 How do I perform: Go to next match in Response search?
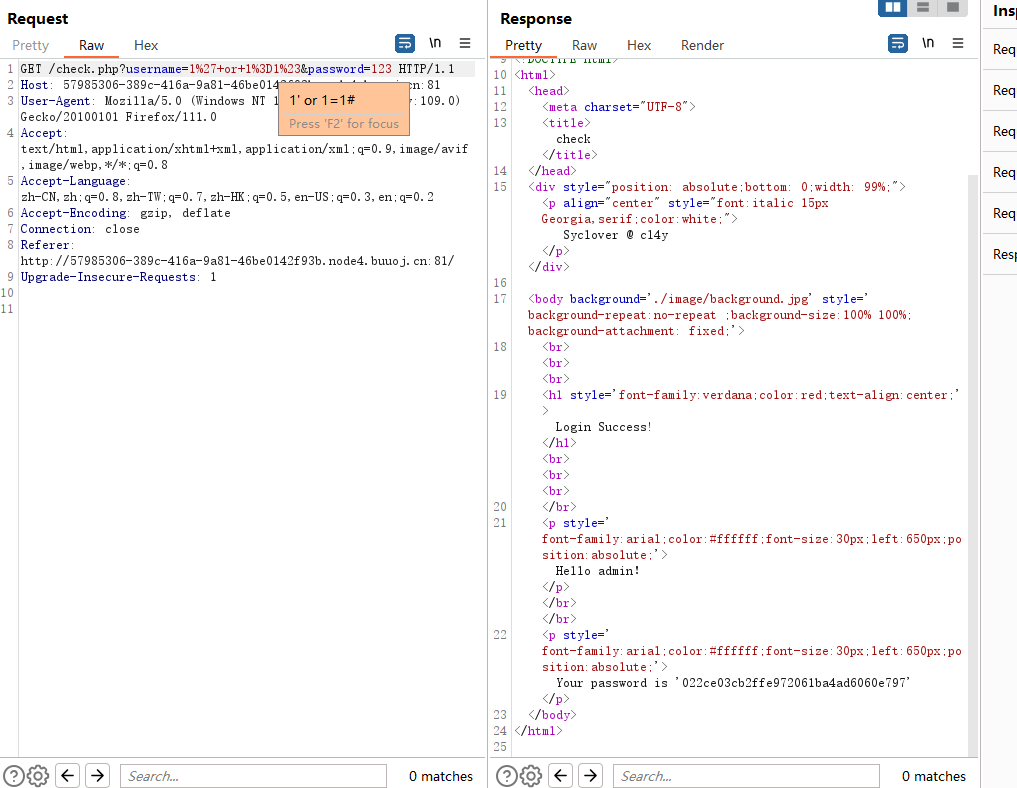pos(590,776)
